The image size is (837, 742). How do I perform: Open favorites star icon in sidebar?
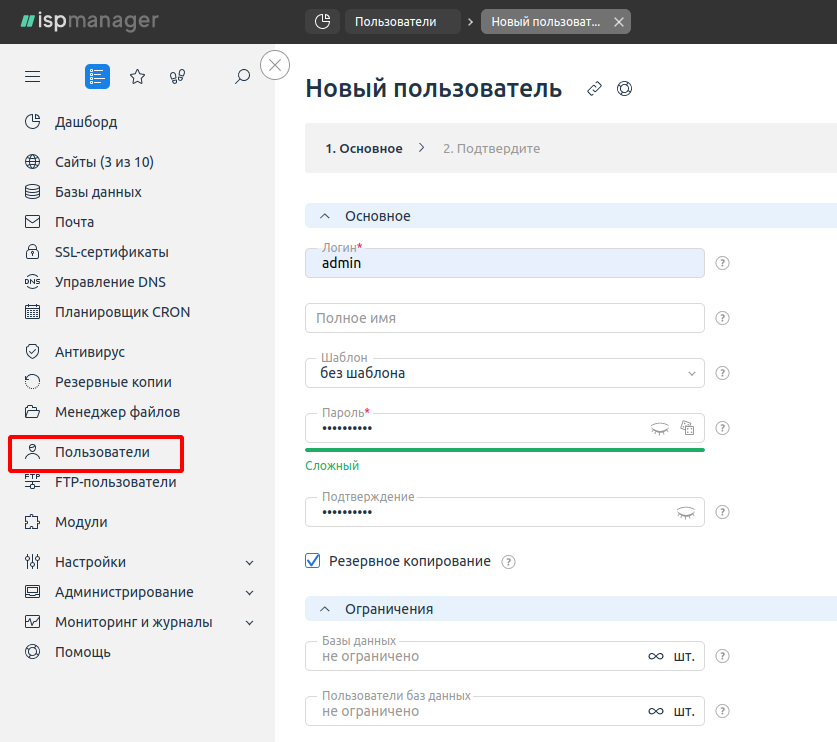click(138, 76)
